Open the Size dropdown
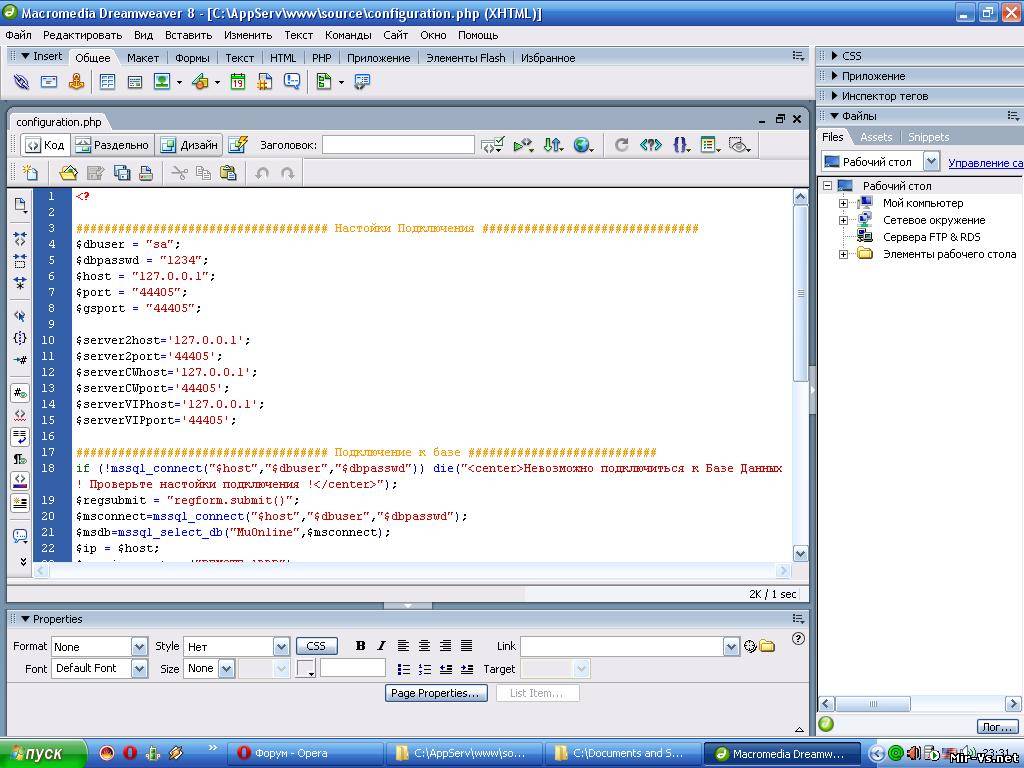This screenshot has width=1024, height=768. [x=226, y=669]
